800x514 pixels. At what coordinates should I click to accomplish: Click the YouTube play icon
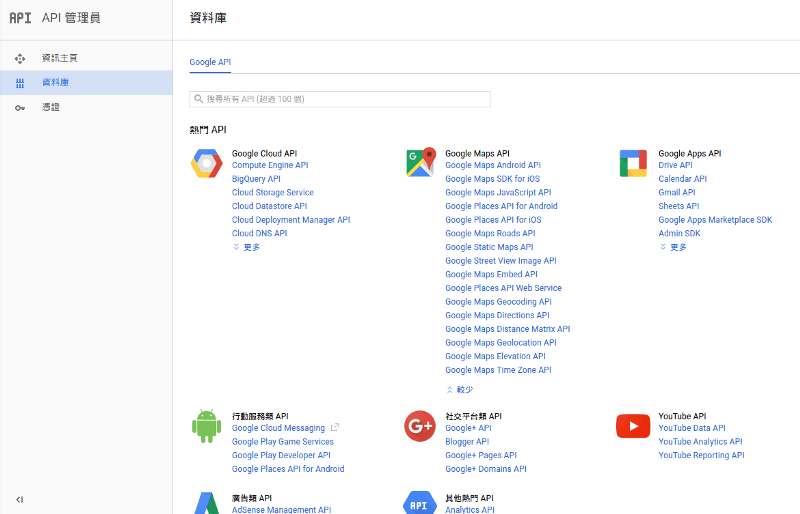pos(633,426)
